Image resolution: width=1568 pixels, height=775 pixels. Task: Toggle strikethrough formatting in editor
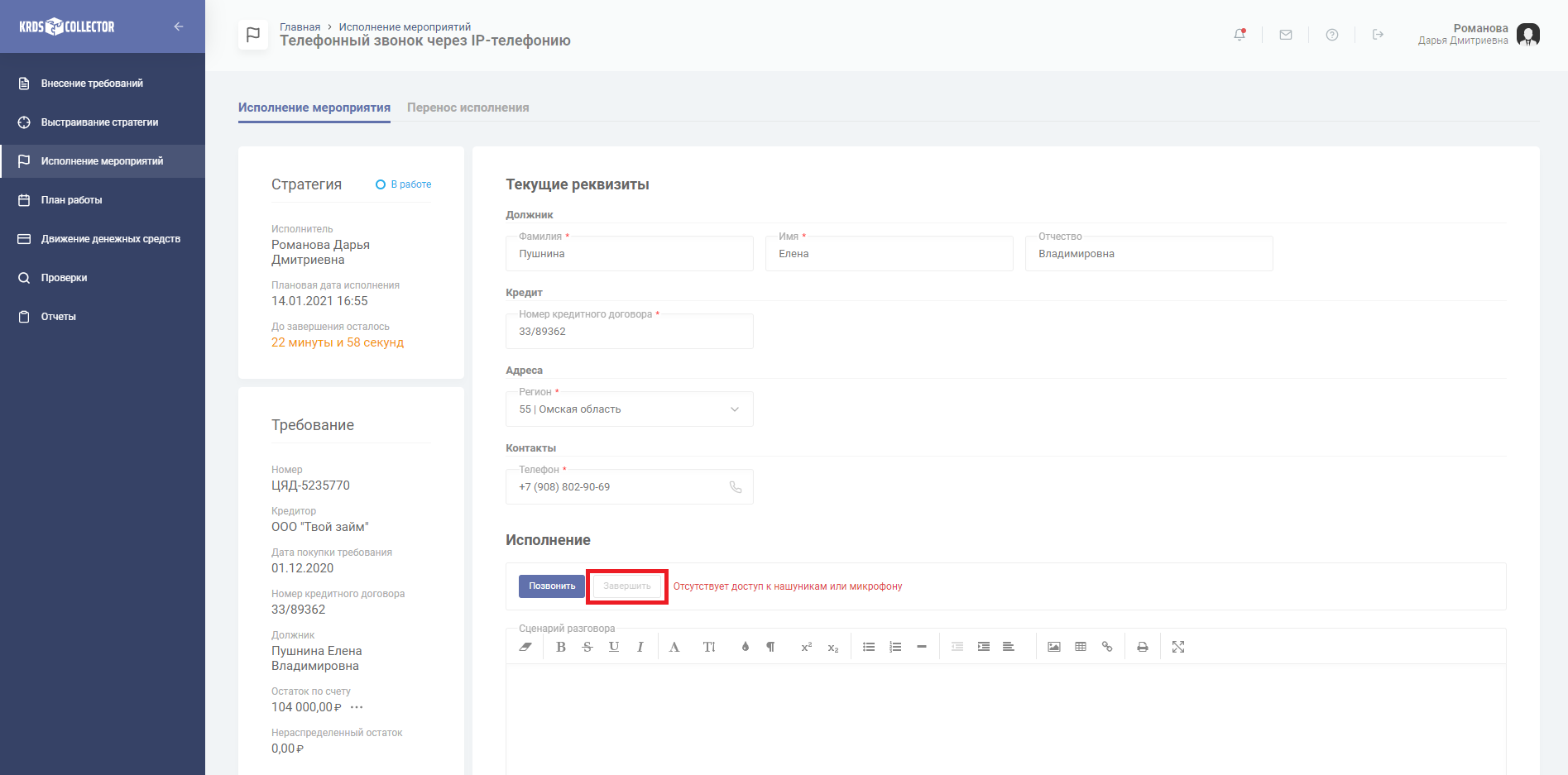[587, 647]
